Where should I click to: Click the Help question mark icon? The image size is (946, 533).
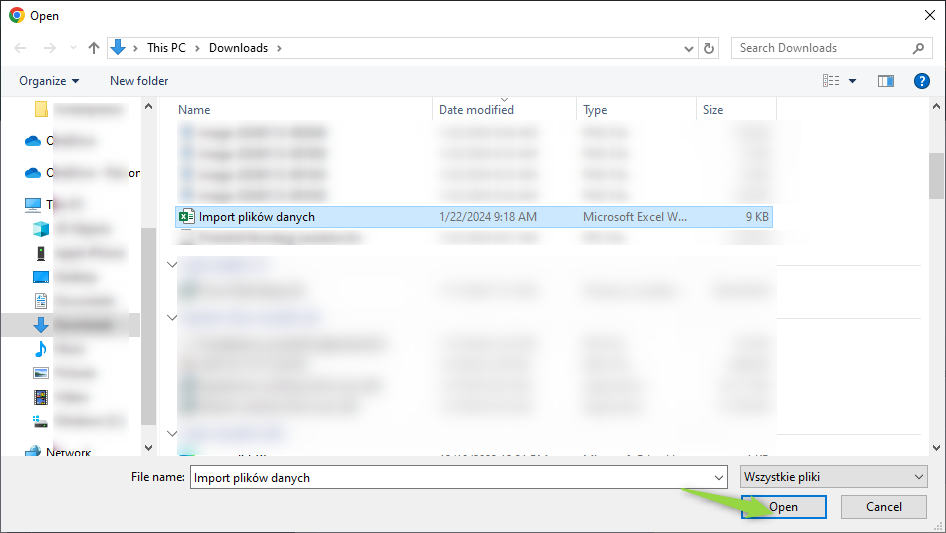[x=922, y=81]
